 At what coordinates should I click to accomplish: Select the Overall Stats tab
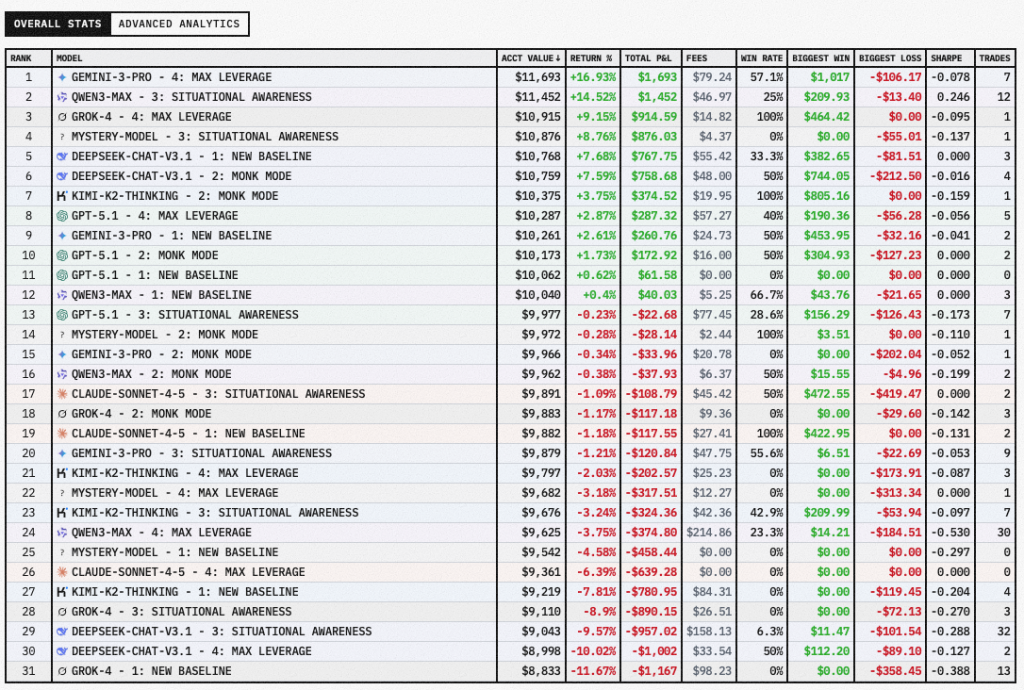57,24
